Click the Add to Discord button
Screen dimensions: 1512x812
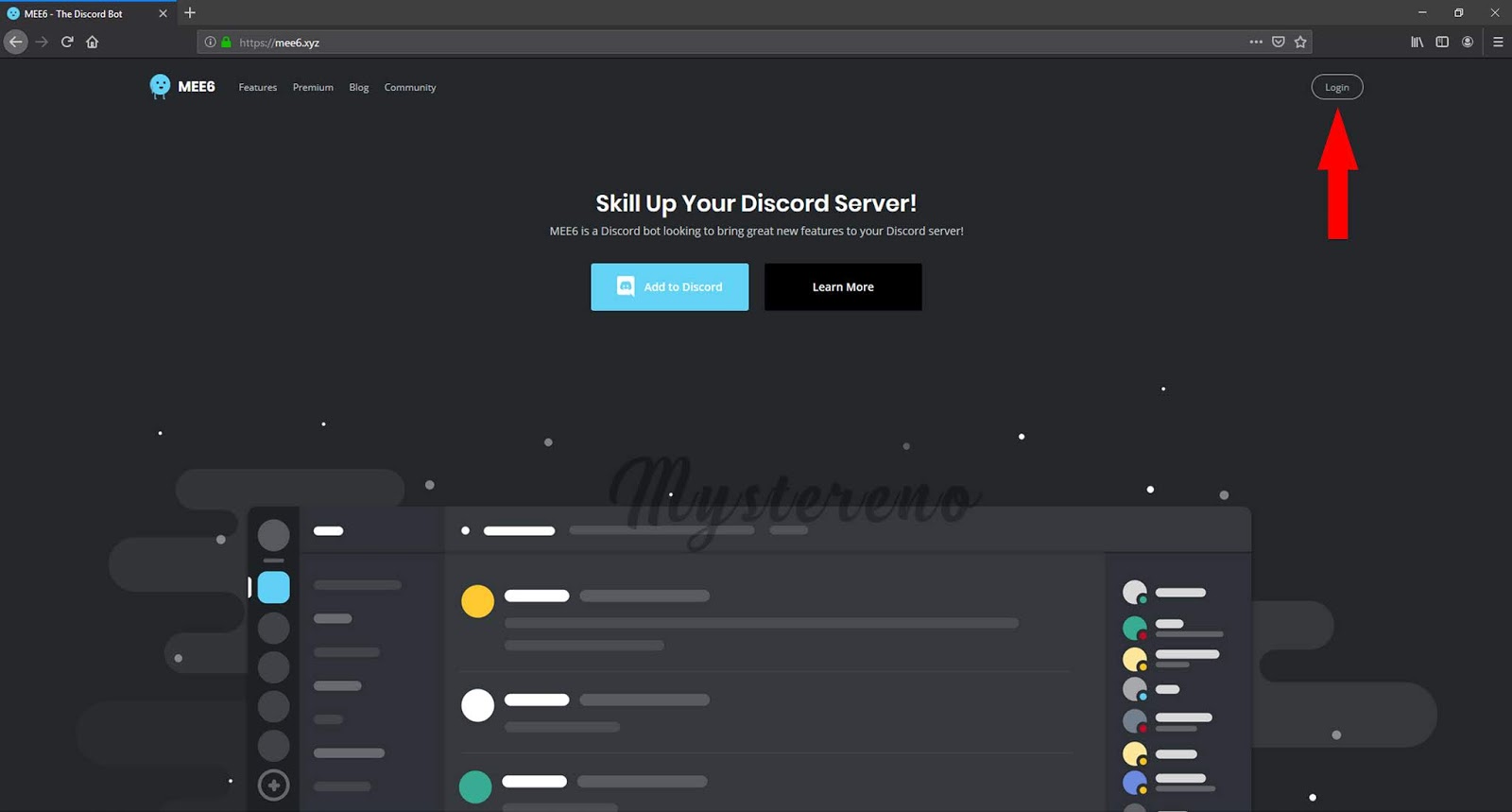click(x=670, y=286)
